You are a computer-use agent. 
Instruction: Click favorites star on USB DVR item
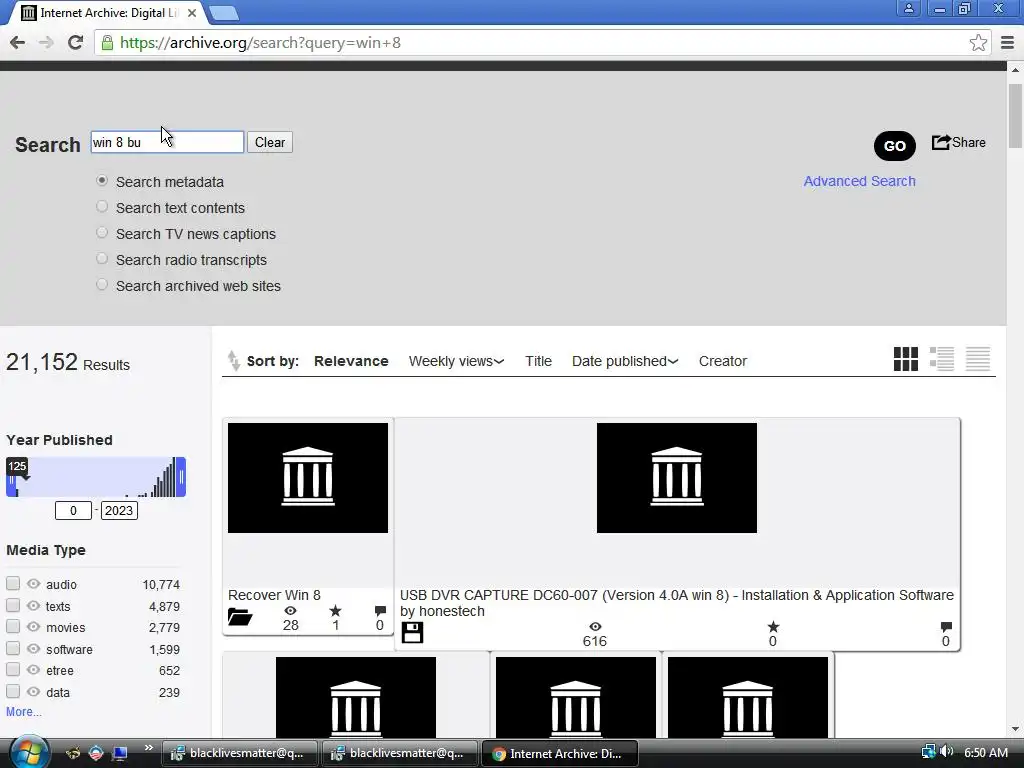[x=773, y=627]
